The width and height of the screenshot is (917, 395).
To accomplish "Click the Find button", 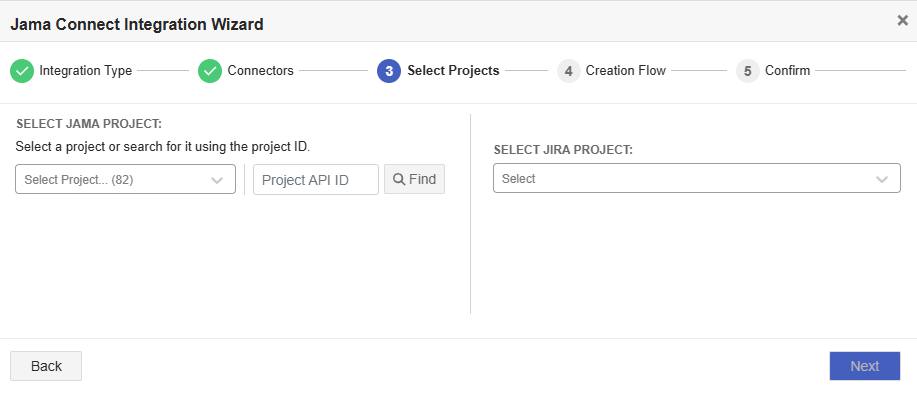I will pos(415,179).
